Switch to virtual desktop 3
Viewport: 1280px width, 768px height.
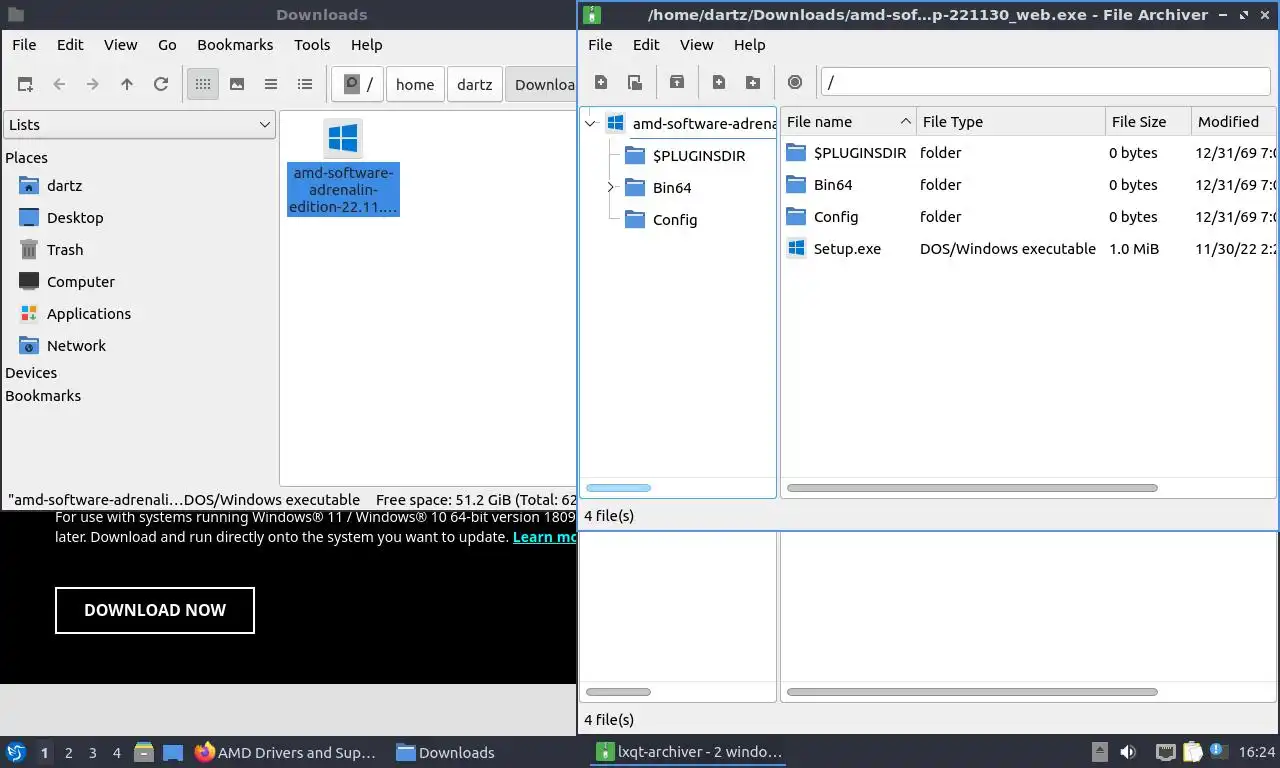(x=93, y=753)
